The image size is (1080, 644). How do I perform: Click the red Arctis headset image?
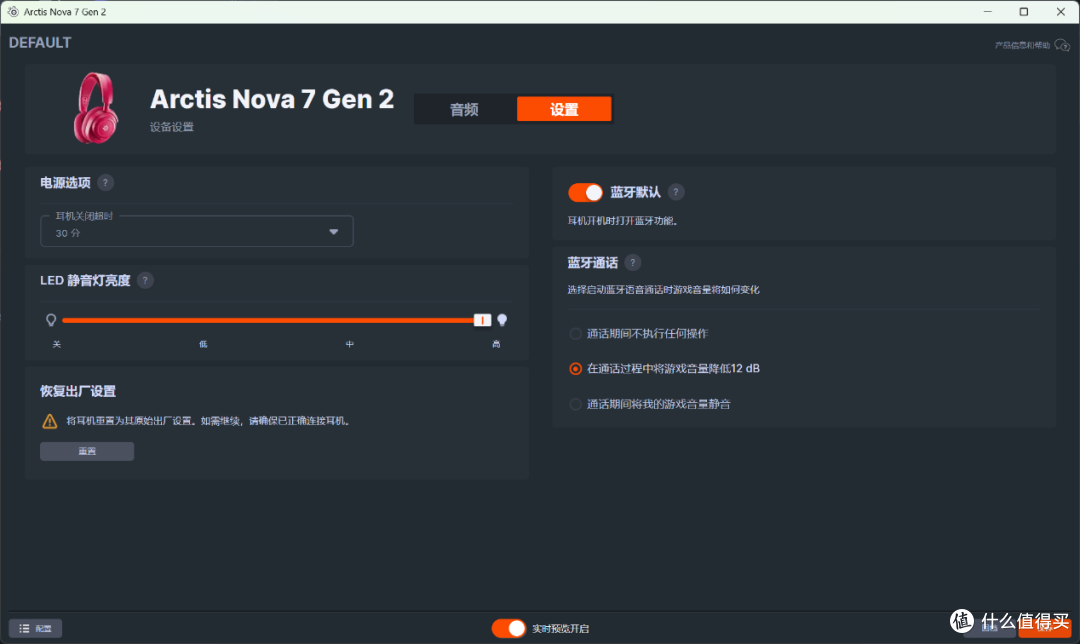(96, 109)
